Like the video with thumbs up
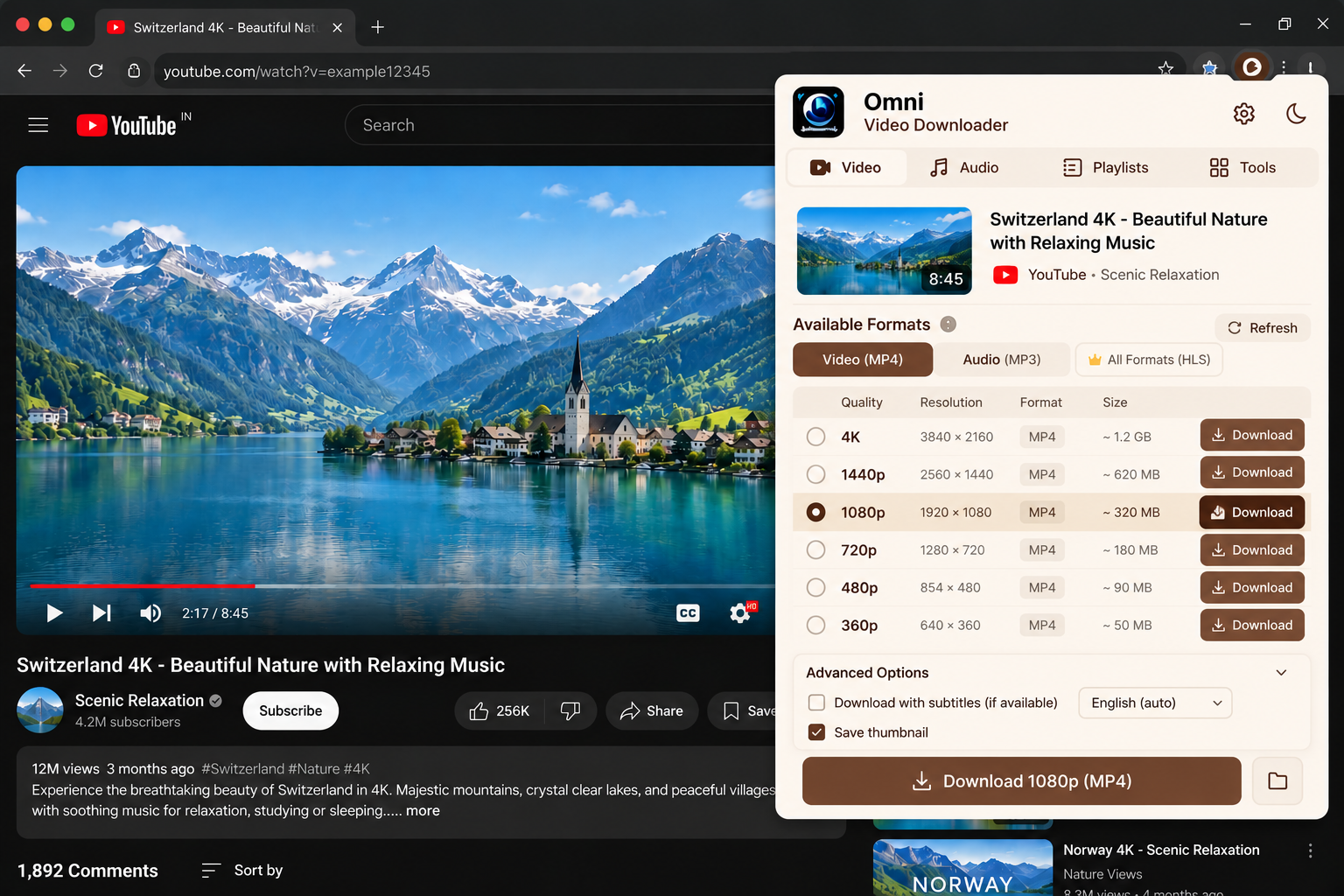The image size is (1344, 896). pos(500,711)
